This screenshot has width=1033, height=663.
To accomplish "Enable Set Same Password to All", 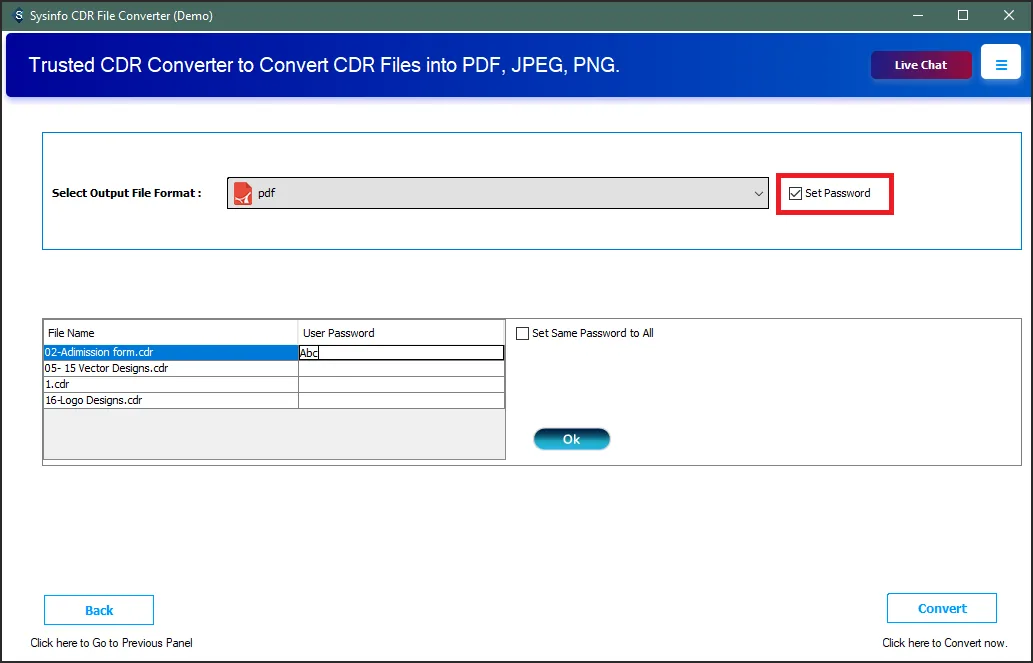I will (x=522, y=333).
